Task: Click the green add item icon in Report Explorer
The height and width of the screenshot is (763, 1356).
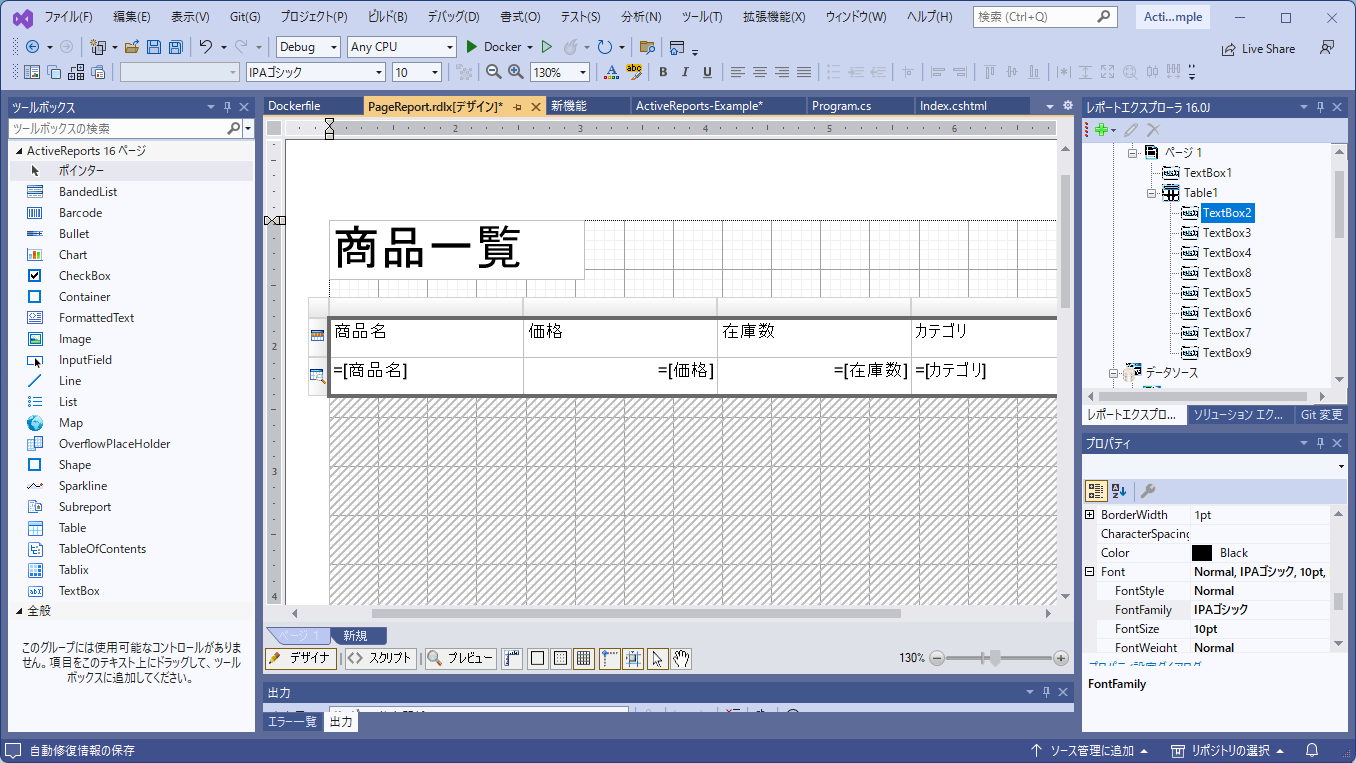Action: [x=1101, y=130]
